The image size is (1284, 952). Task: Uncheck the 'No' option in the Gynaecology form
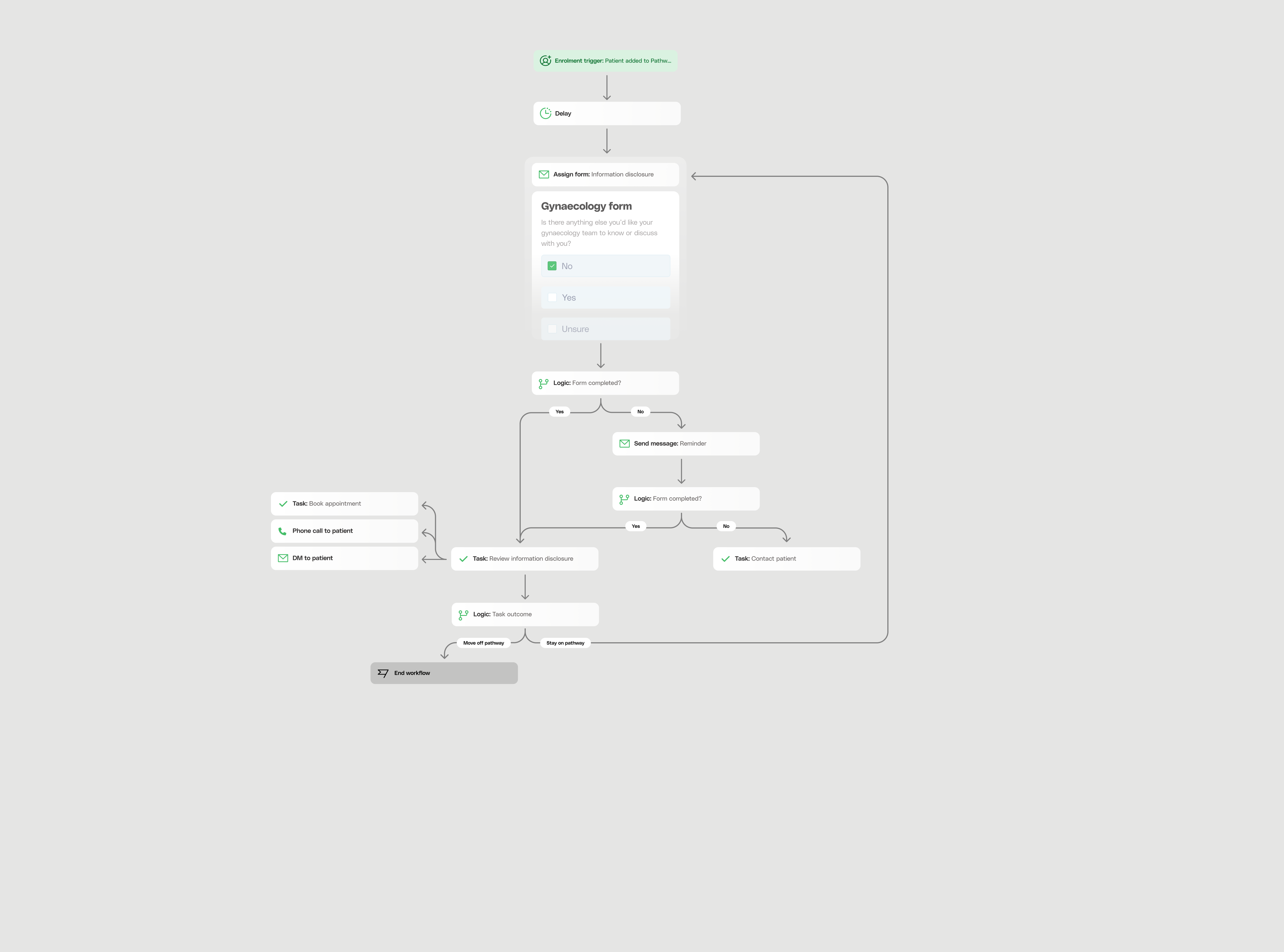click(552, 266)
